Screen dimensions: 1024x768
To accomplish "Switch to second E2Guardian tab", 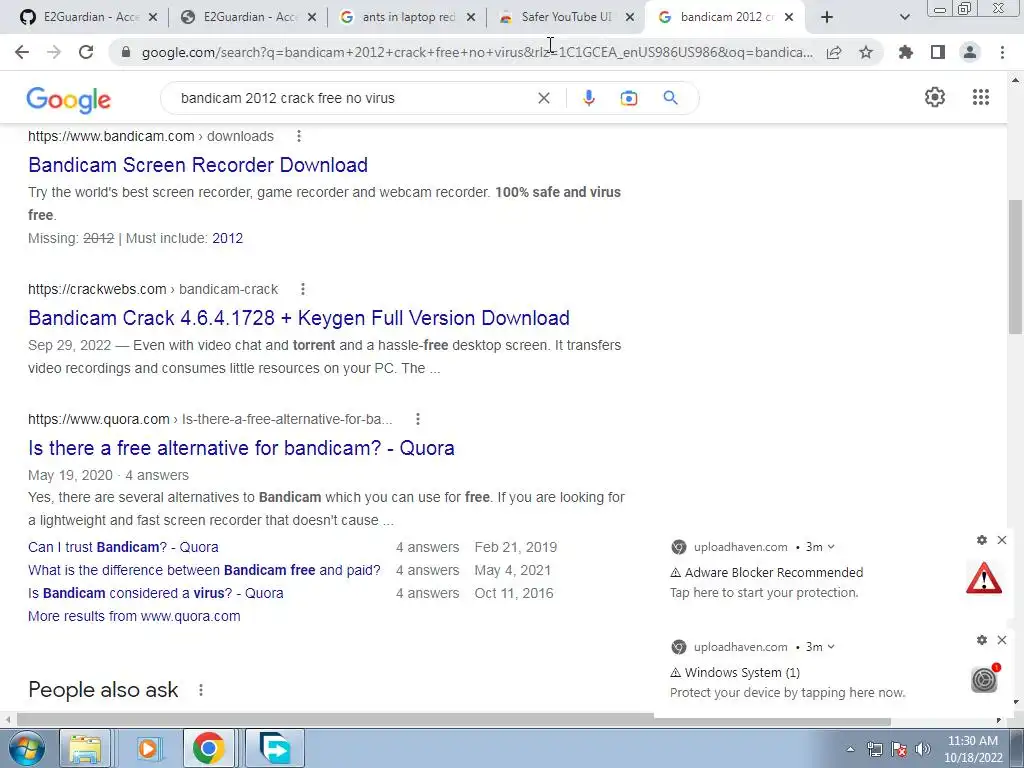I will click(249, 17).
